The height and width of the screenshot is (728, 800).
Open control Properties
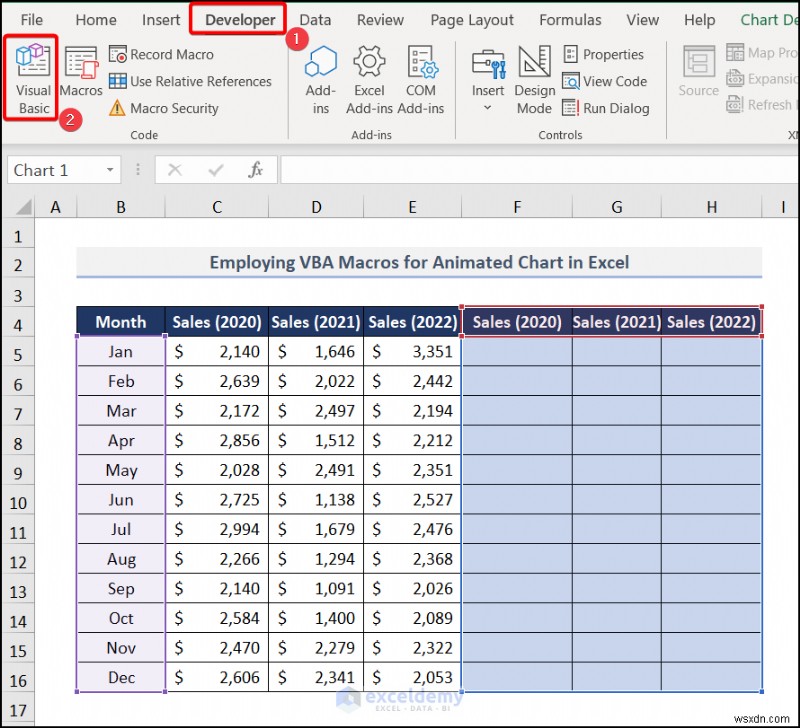(x=603, y=54)
